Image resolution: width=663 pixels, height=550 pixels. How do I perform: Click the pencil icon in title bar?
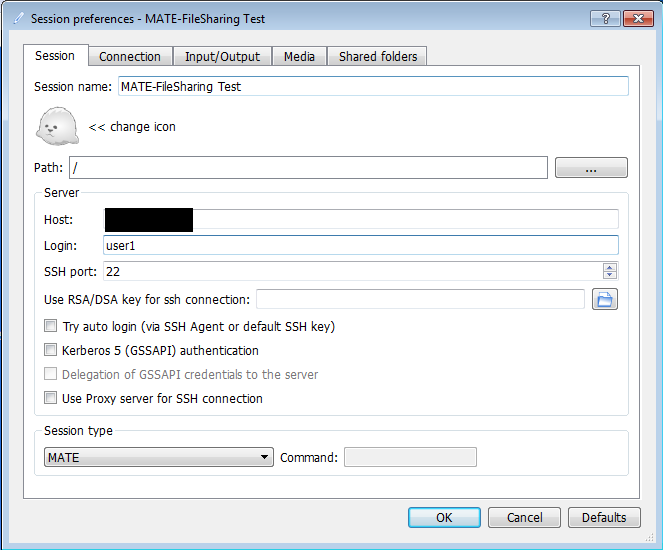click(19, 18)
